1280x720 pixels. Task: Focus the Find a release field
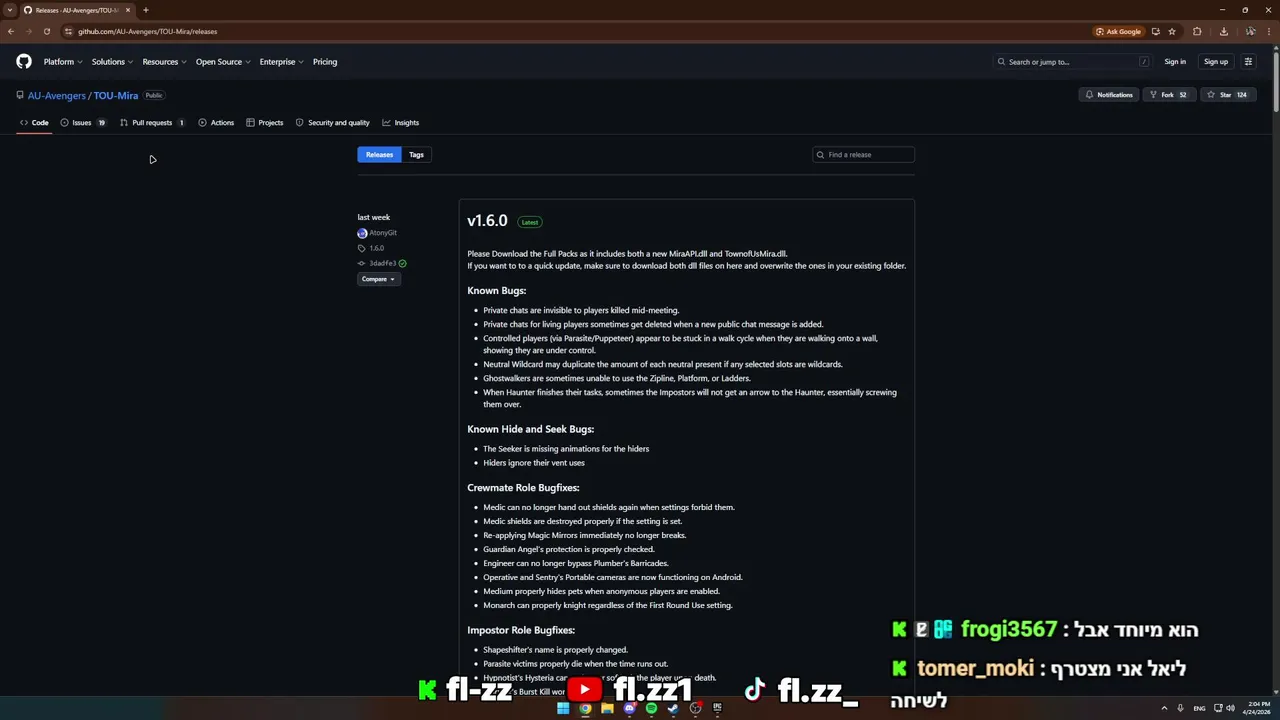[863, 155]
